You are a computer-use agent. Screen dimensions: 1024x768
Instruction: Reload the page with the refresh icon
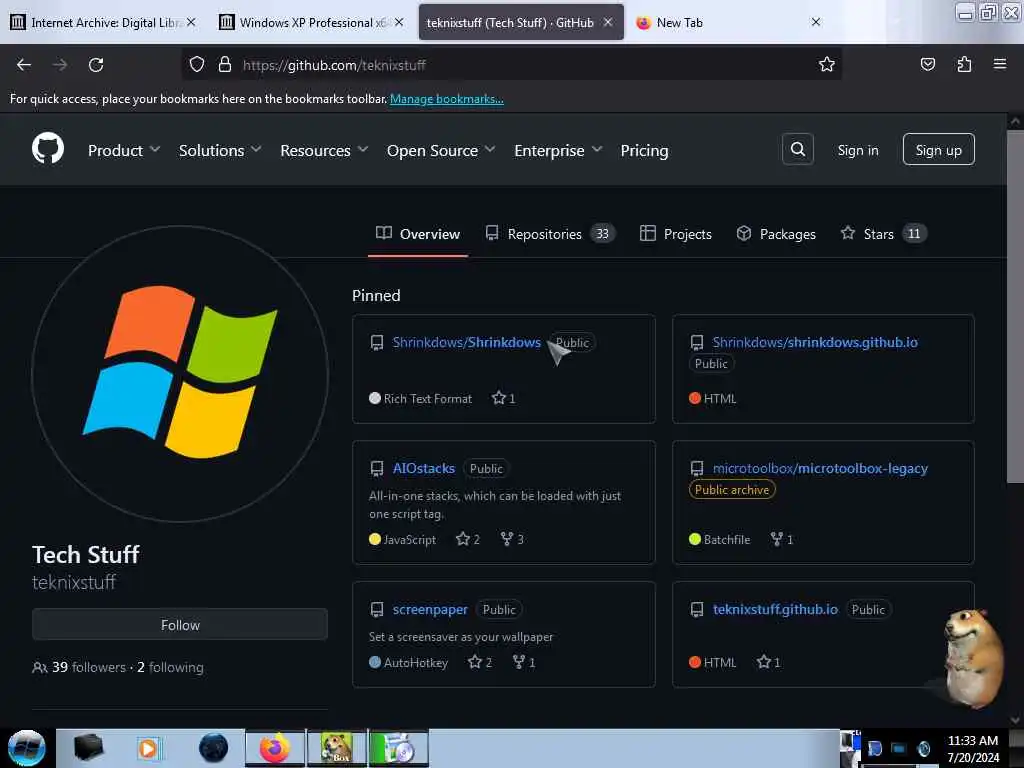coord(96,65)
